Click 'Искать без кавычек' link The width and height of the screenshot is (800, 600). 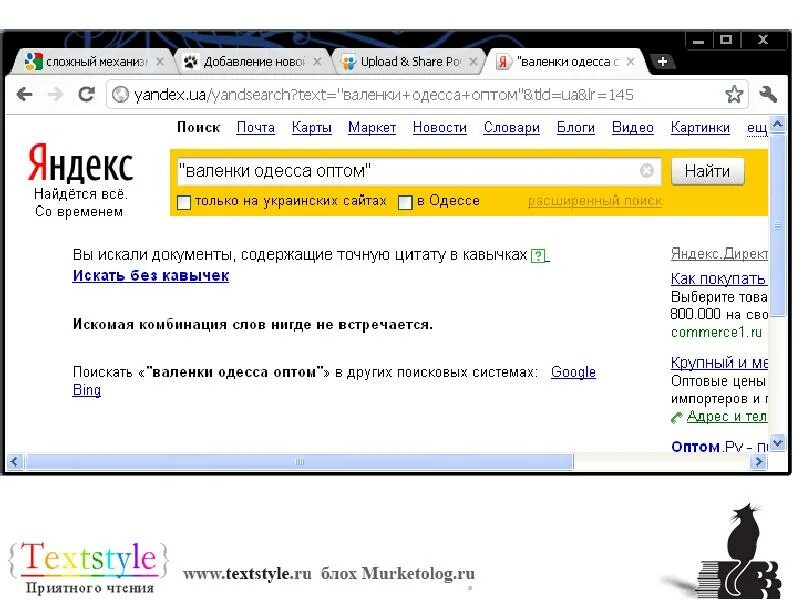(151, 276)
